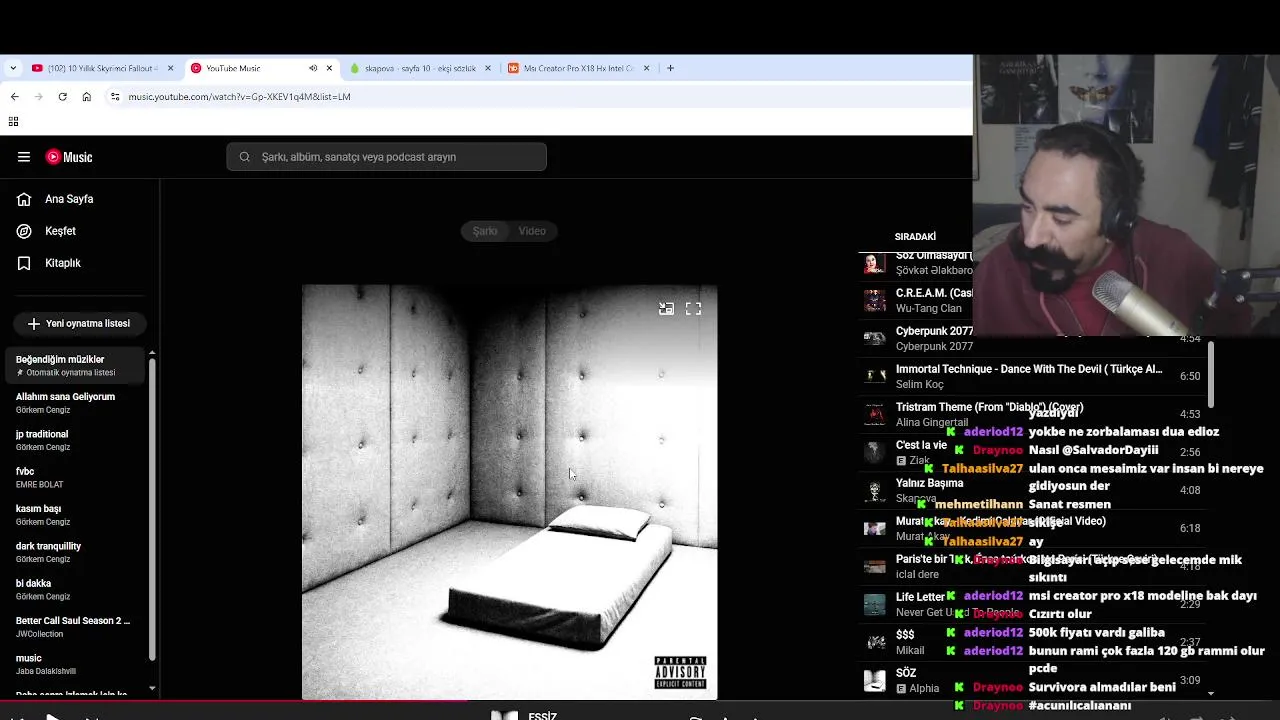Open Beğendiğim müzikler playlist
Image resolution: width=1280 pixels, height=720 pixels.
pyautogui.click(x=75, y=366)
